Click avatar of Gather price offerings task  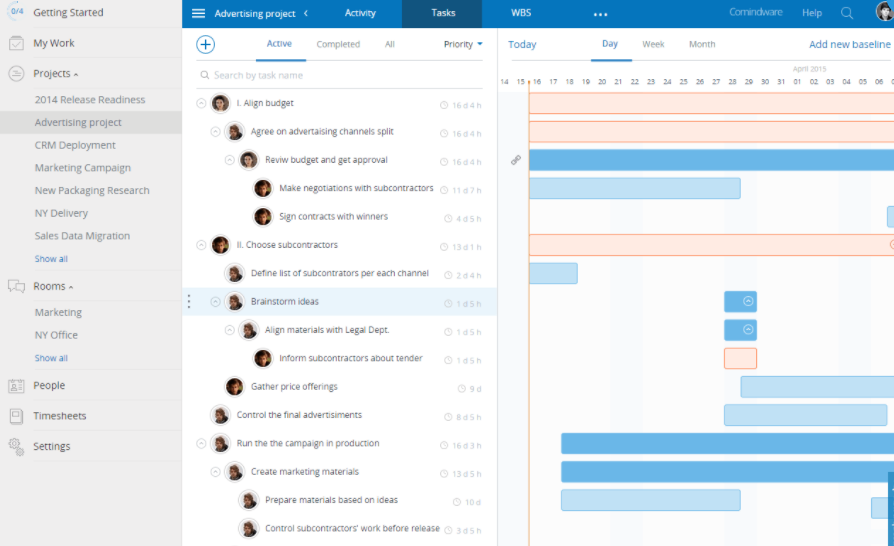click(x=234, y=386)
